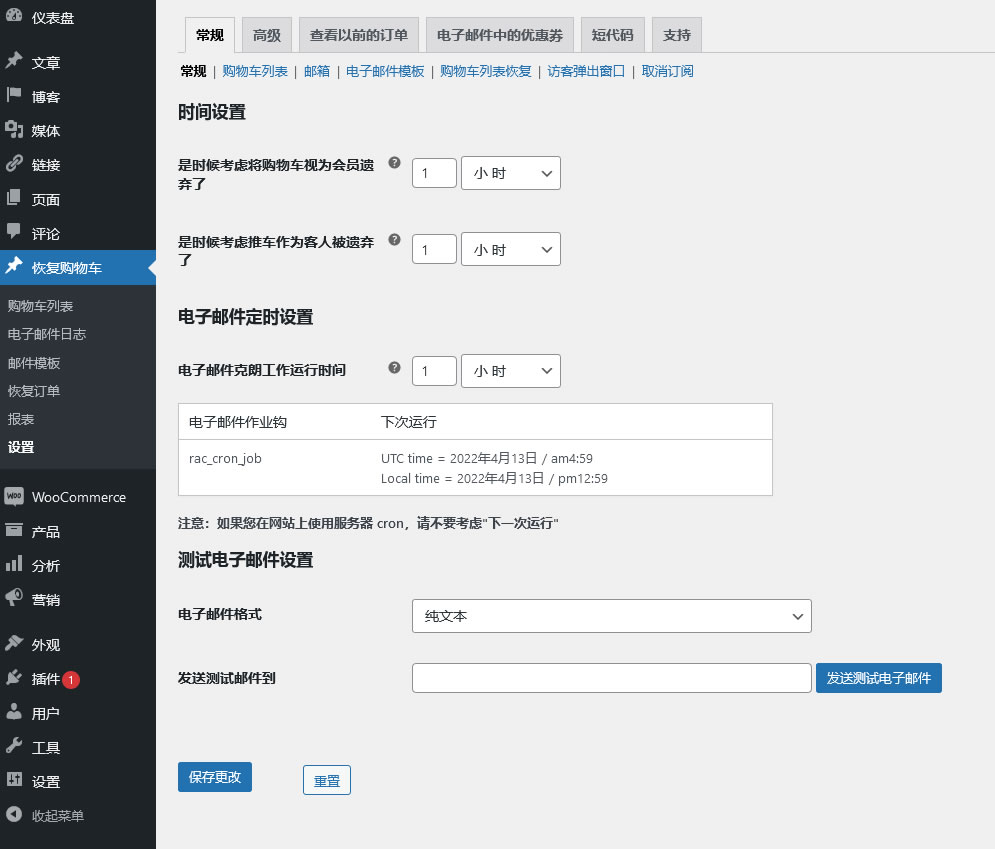995x849 pixels.
Task: Click the 下次运行 column header
Action: (x=409, y=422)
